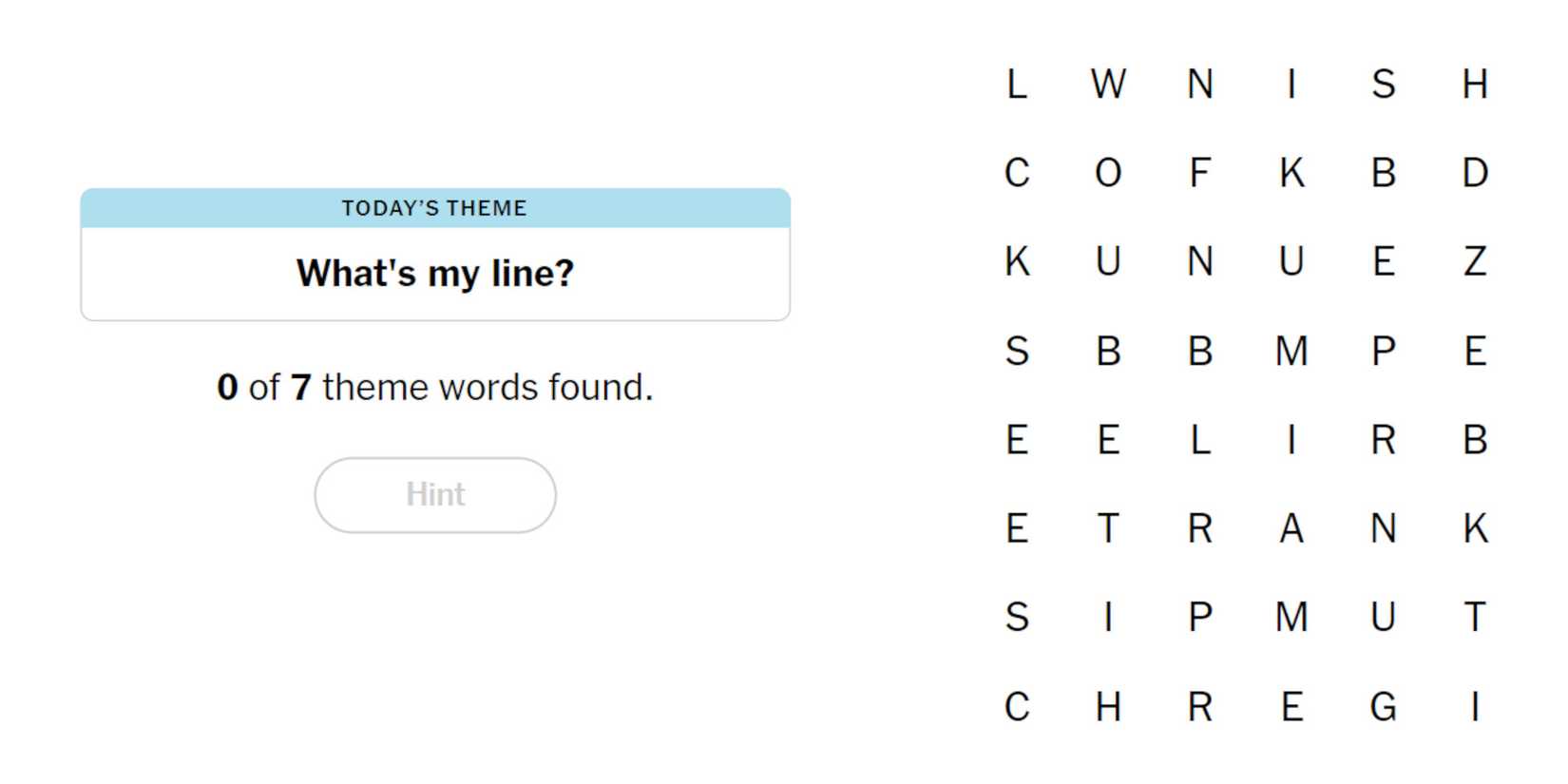The height and width of the screenshot is (784, 1568).
Task: Click the "What's my line?" theme text
Action: click(435, 274)
